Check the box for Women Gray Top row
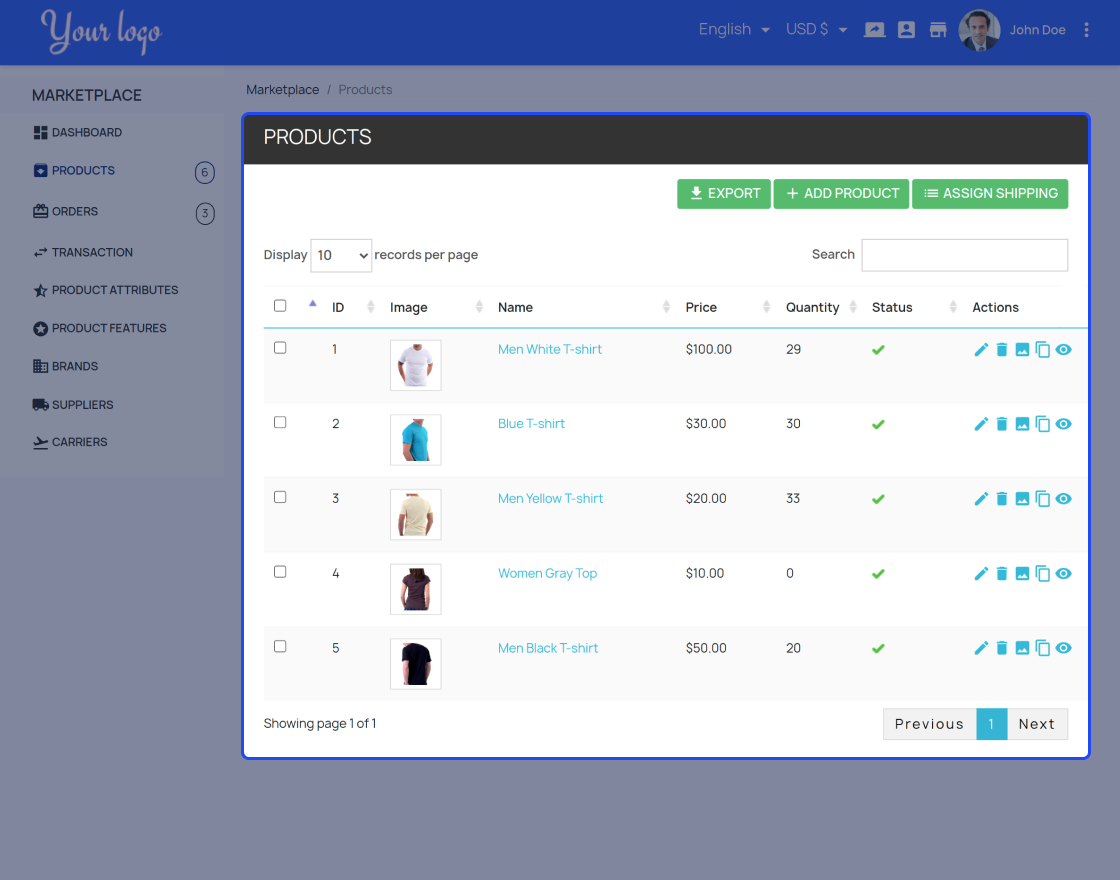Image resolution: width=1120 pixels, height=880 pixels. [280, 572]
